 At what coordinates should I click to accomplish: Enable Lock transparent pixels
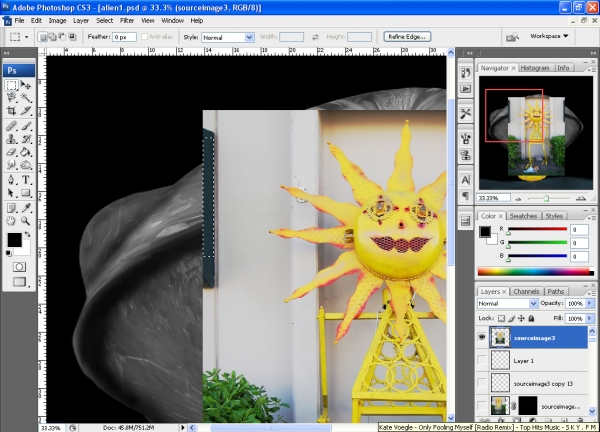pos(501,318)
